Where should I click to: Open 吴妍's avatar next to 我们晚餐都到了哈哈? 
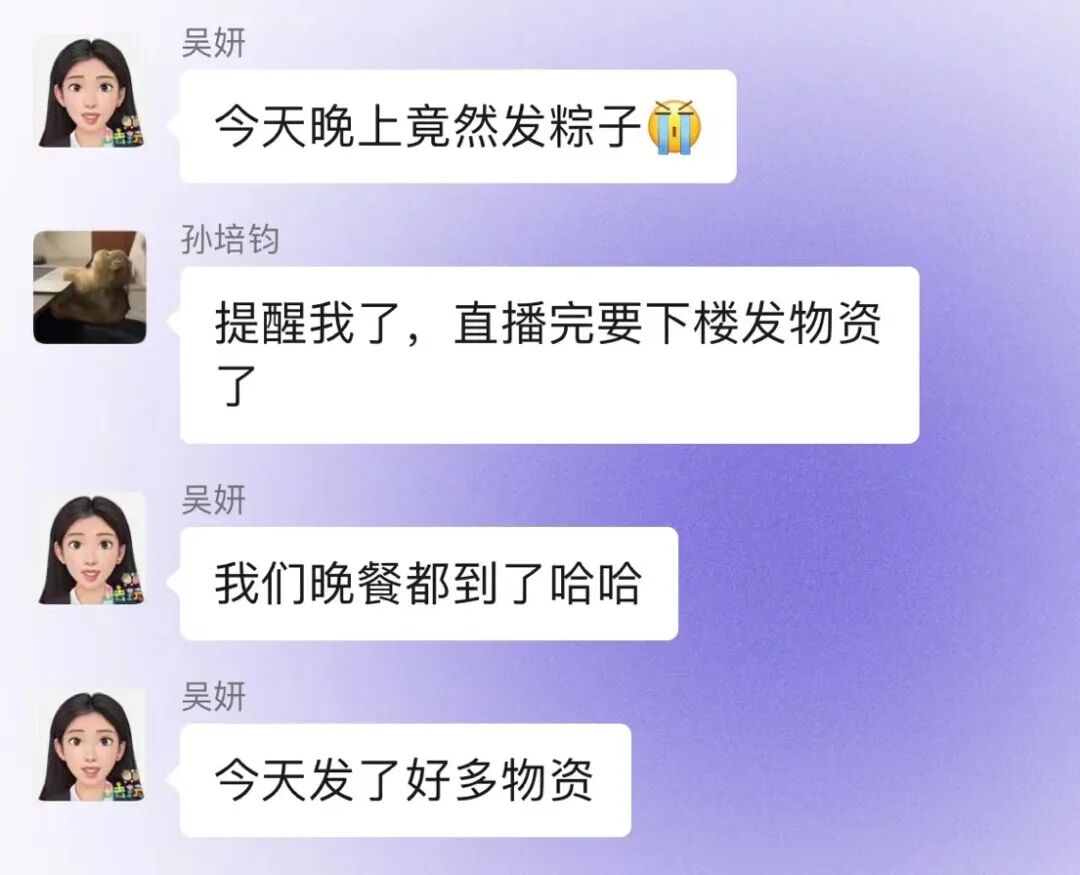90,549
